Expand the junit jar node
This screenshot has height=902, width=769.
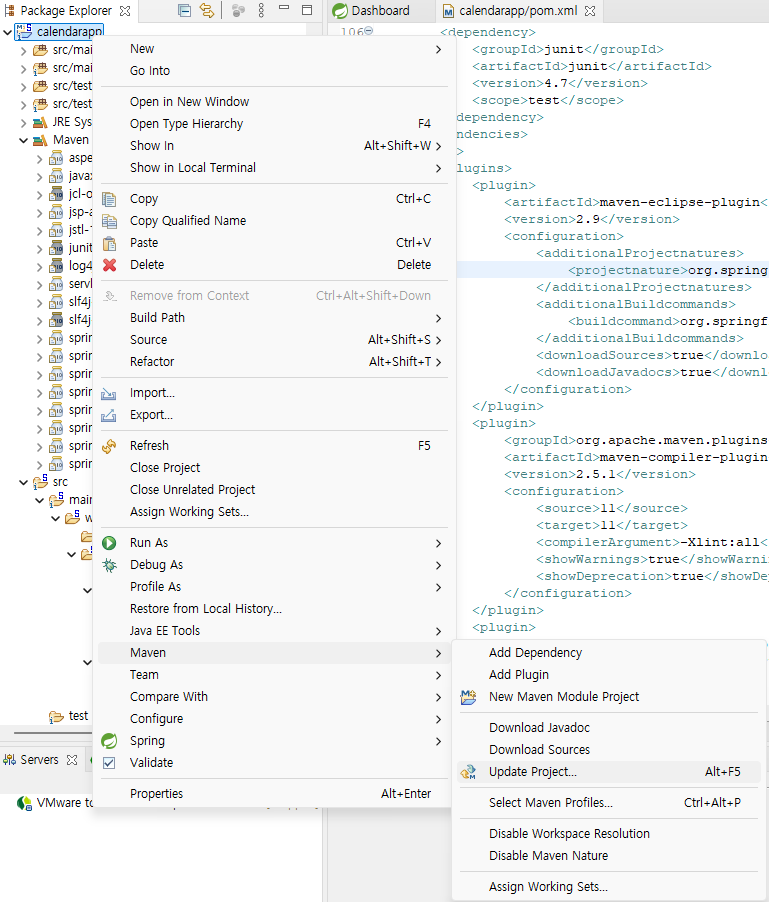pyautogui.click(x=39, y=249)
